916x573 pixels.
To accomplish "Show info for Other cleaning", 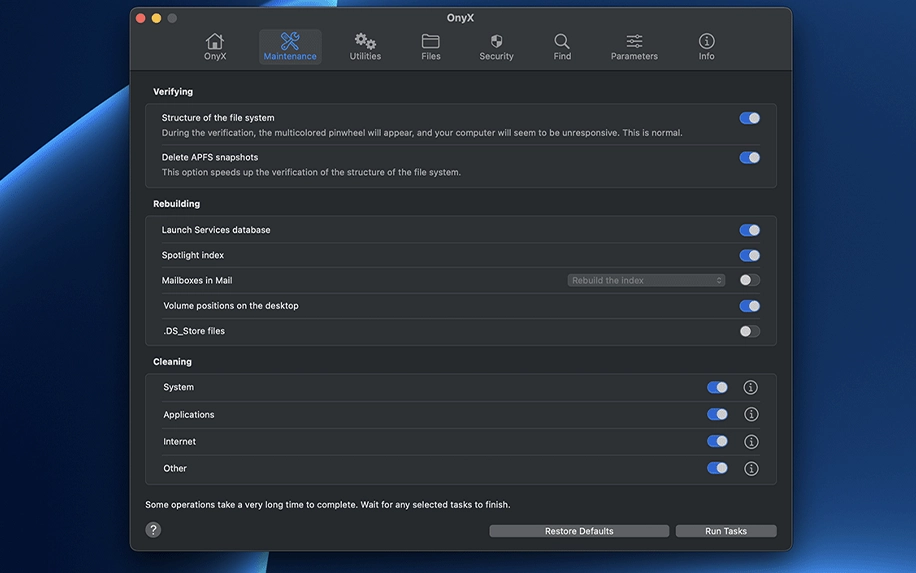I will tap(751, 468).
